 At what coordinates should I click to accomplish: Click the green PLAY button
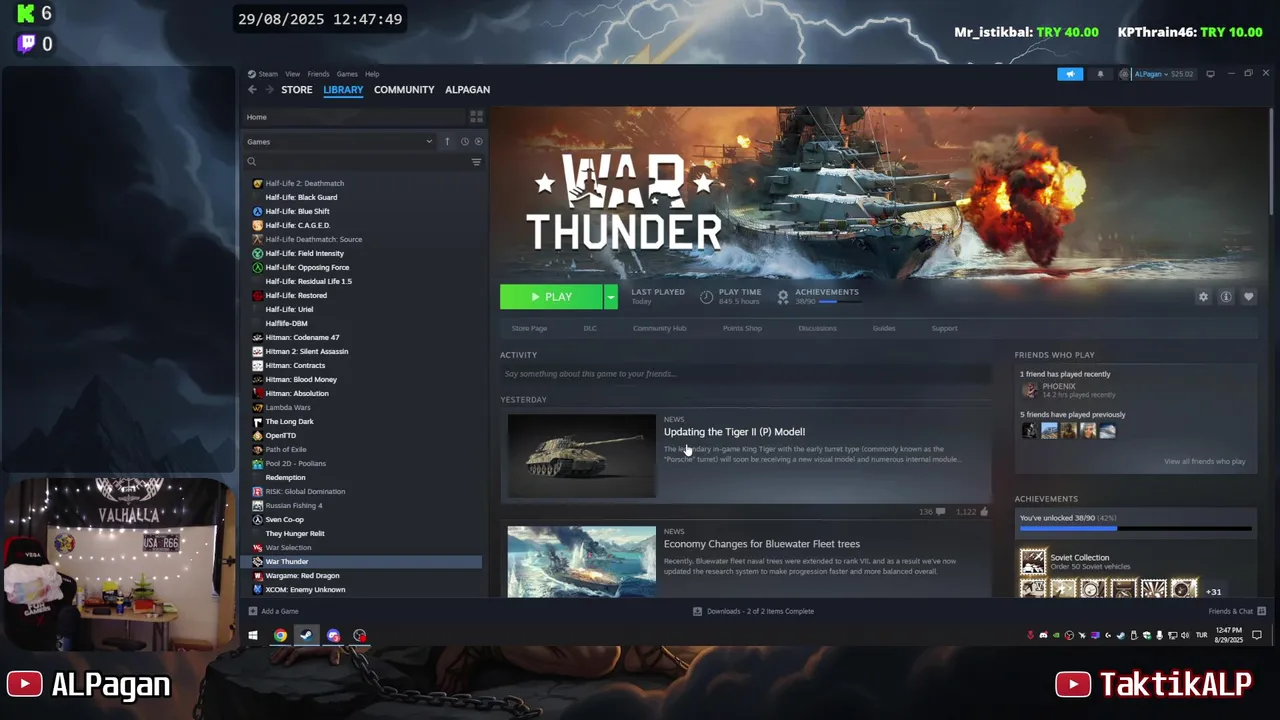pyautogui.click(x=552, y=297)
